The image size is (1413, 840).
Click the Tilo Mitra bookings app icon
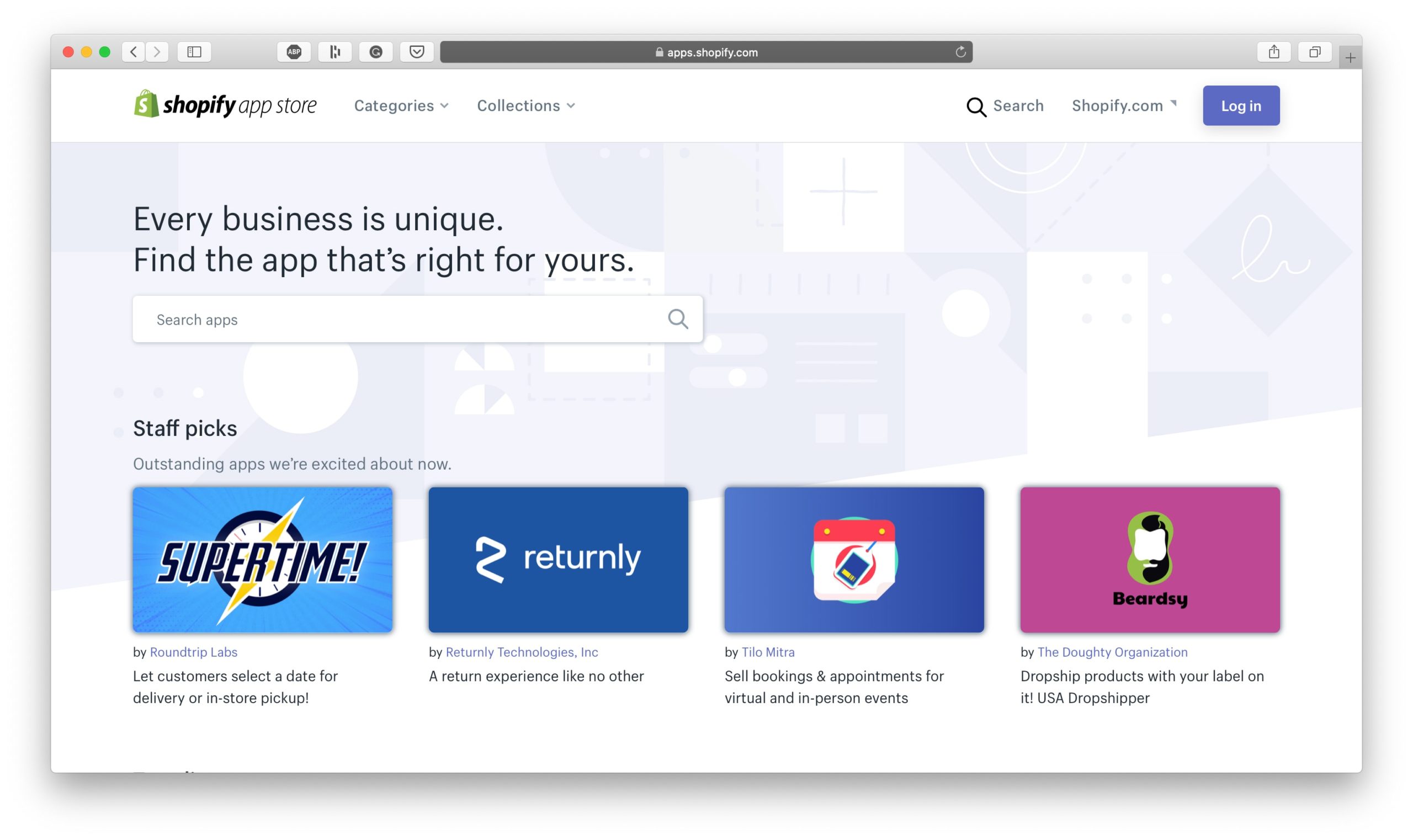[854, 559]
